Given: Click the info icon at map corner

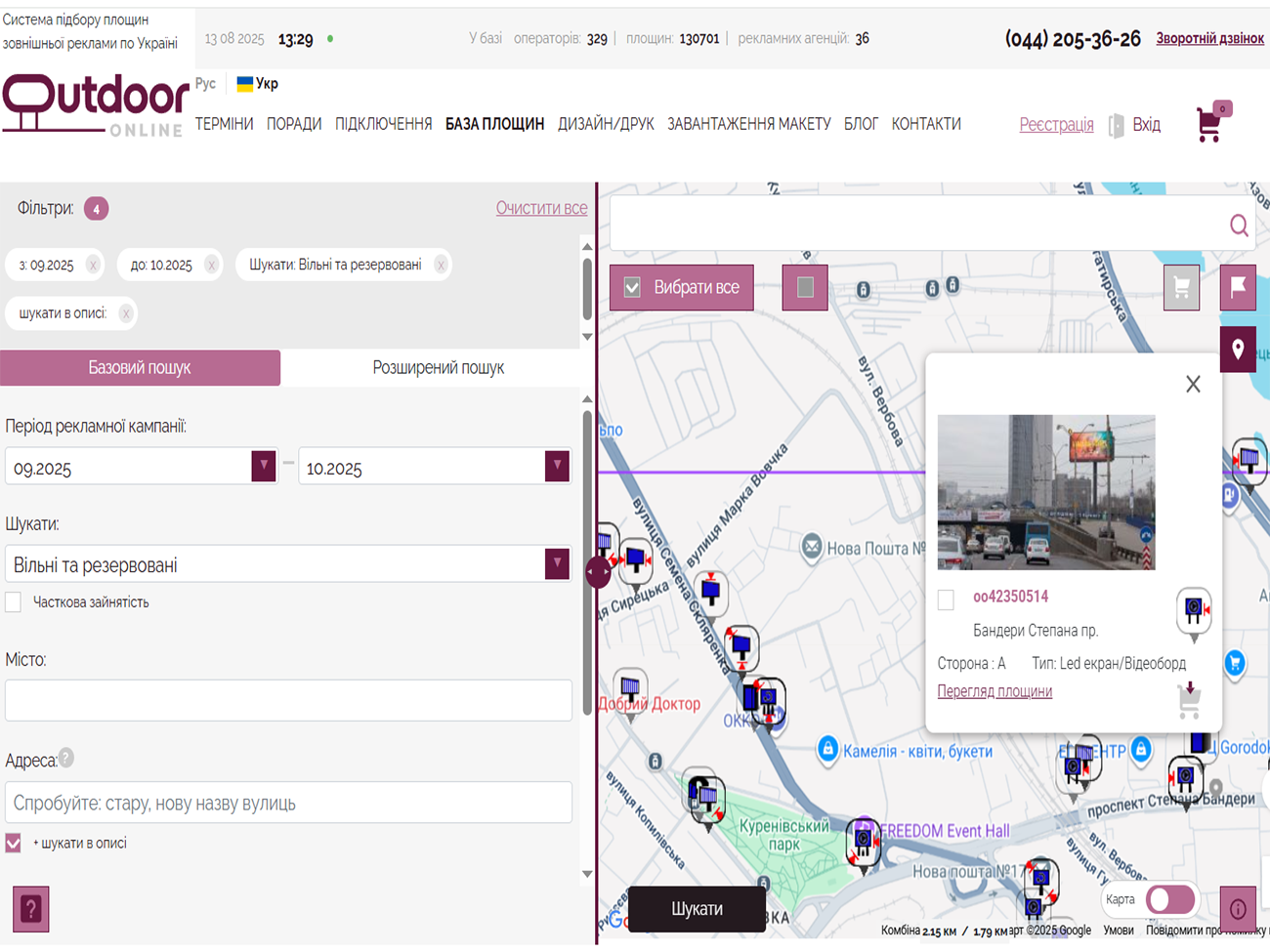Looking at the screenshot, I should click(1238, 909).
